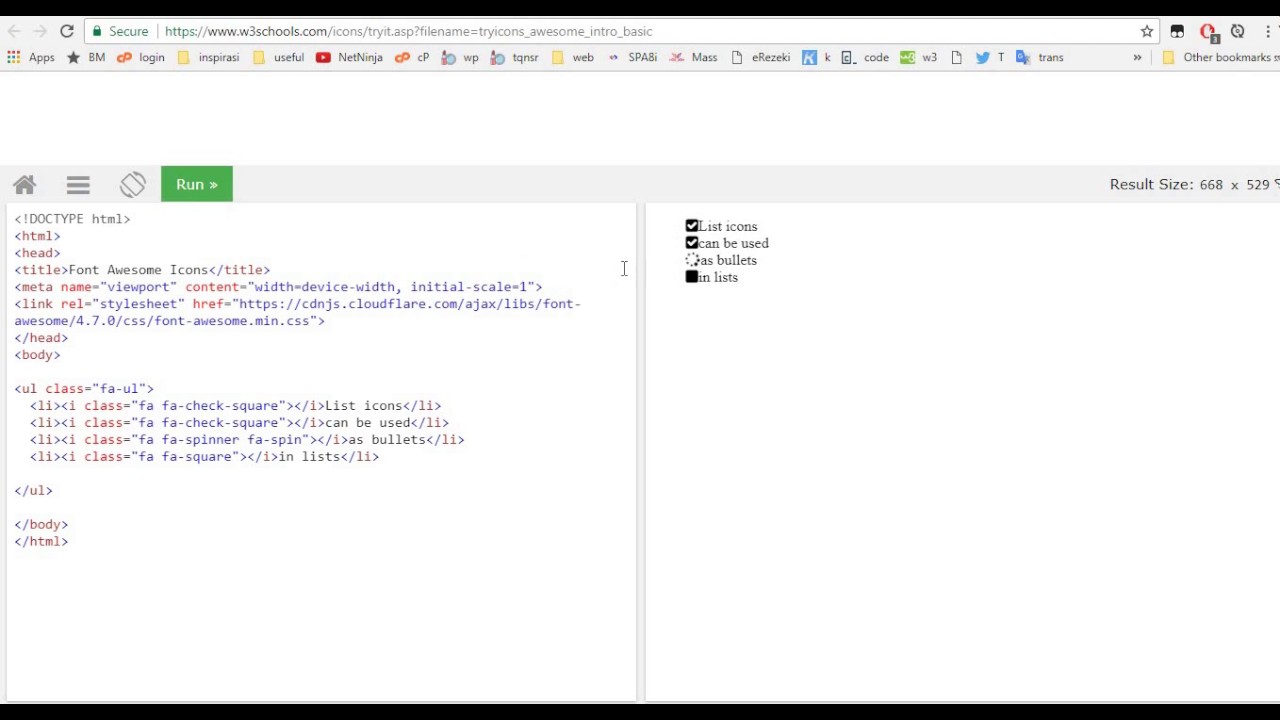Open the BM star bookmark
Screen dimensions: 1280x720
[x=86, y=58]
